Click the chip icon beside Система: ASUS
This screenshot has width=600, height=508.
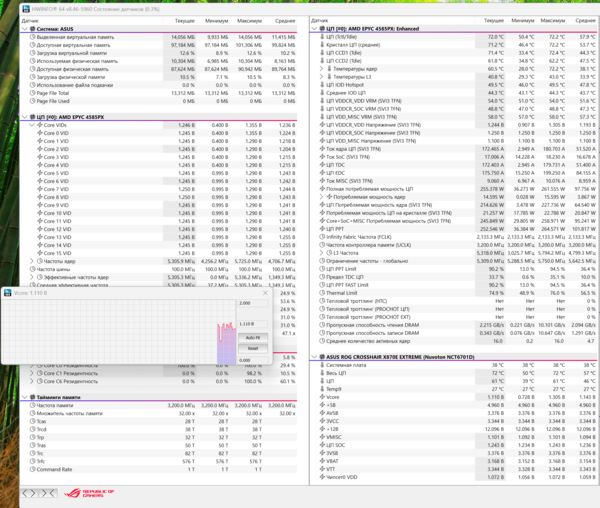click(x=33, y=29)
